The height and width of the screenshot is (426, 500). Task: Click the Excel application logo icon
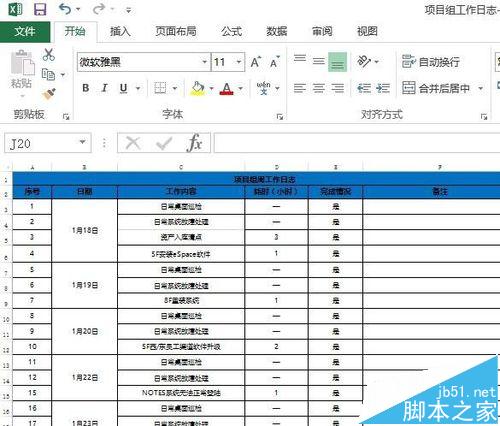point(15,9)
